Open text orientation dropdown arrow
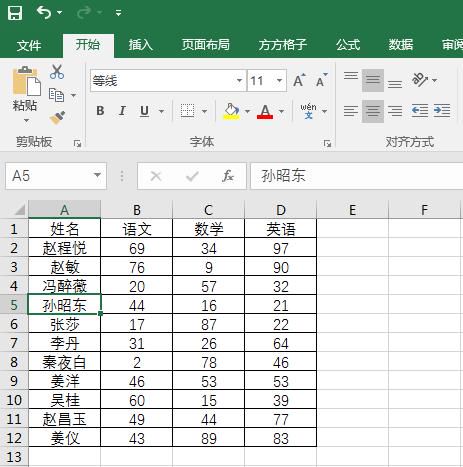 click(434, 80)
